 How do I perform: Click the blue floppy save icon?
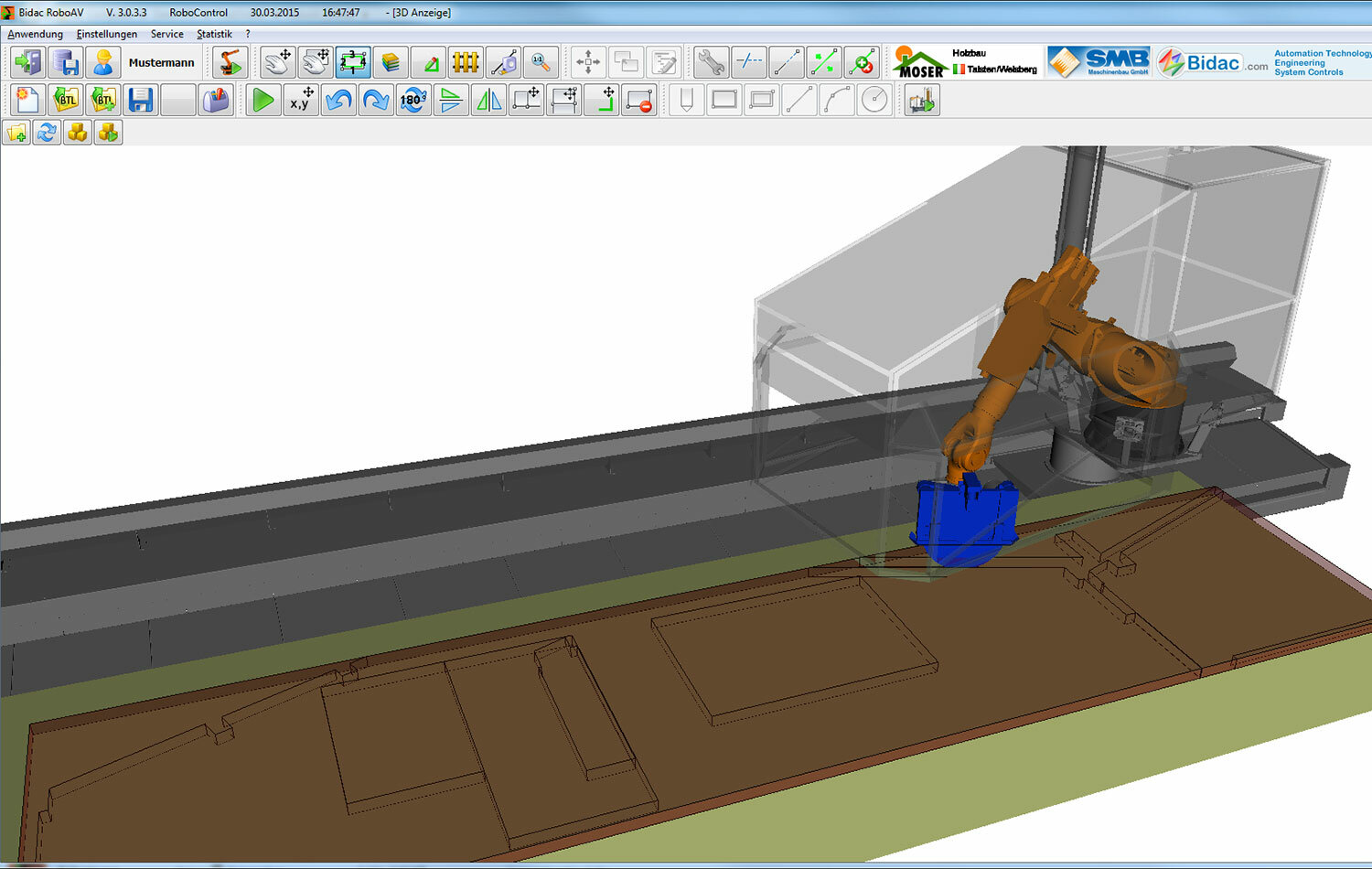click(141, 100)
